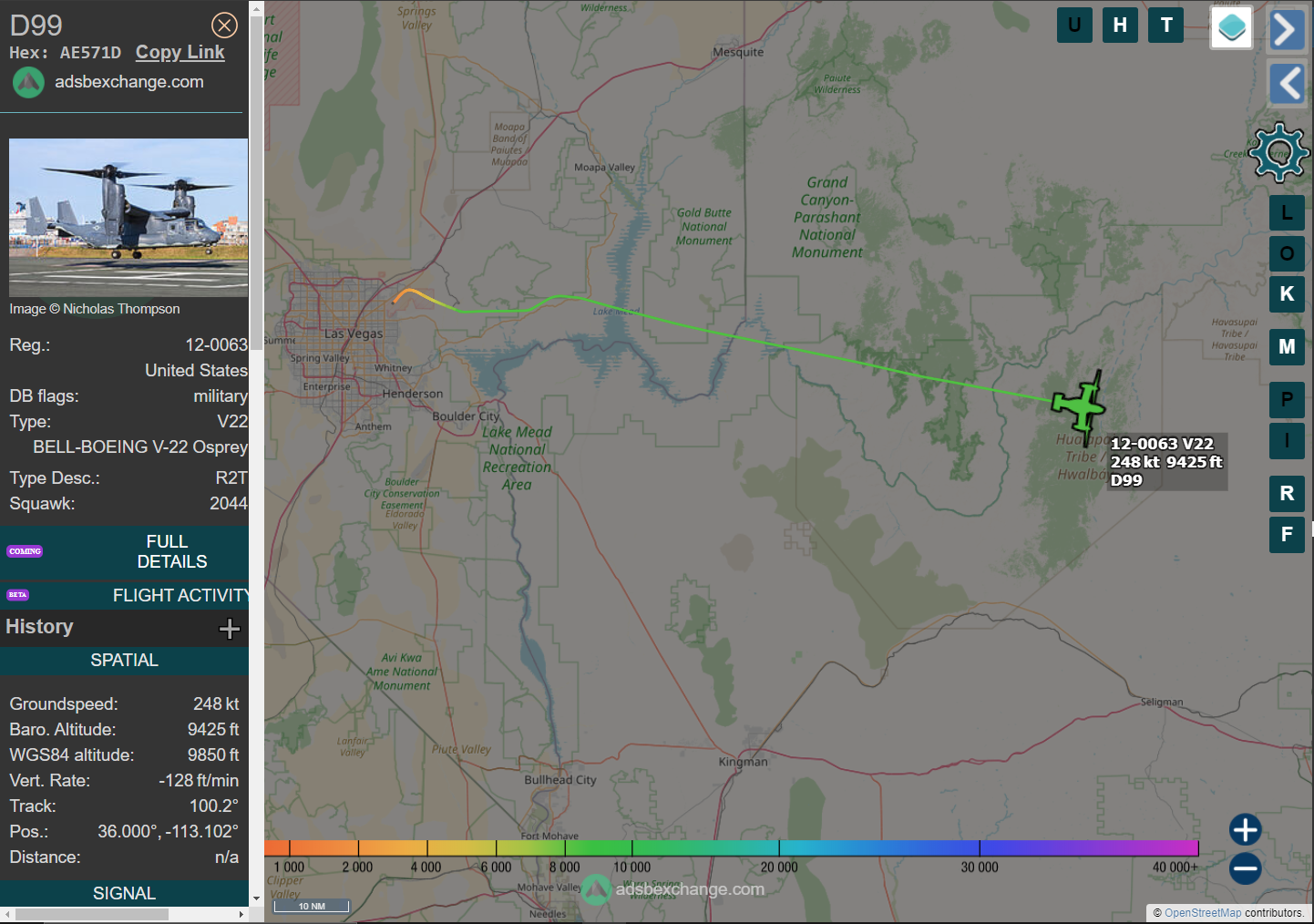Open the adsbexchange.com logo link
The width and height of the screenshot is (1314, 924).
coord(28,83)
